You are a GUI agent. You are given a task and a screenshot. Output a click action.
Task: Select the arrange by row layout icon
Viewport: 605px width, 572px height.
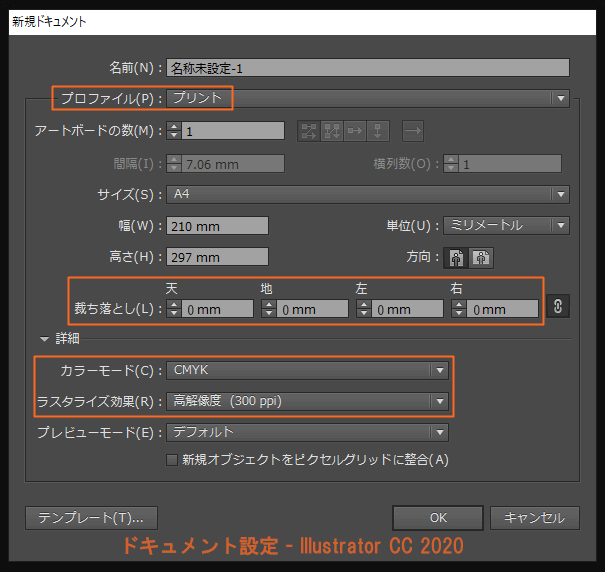(x=354, y=131)
